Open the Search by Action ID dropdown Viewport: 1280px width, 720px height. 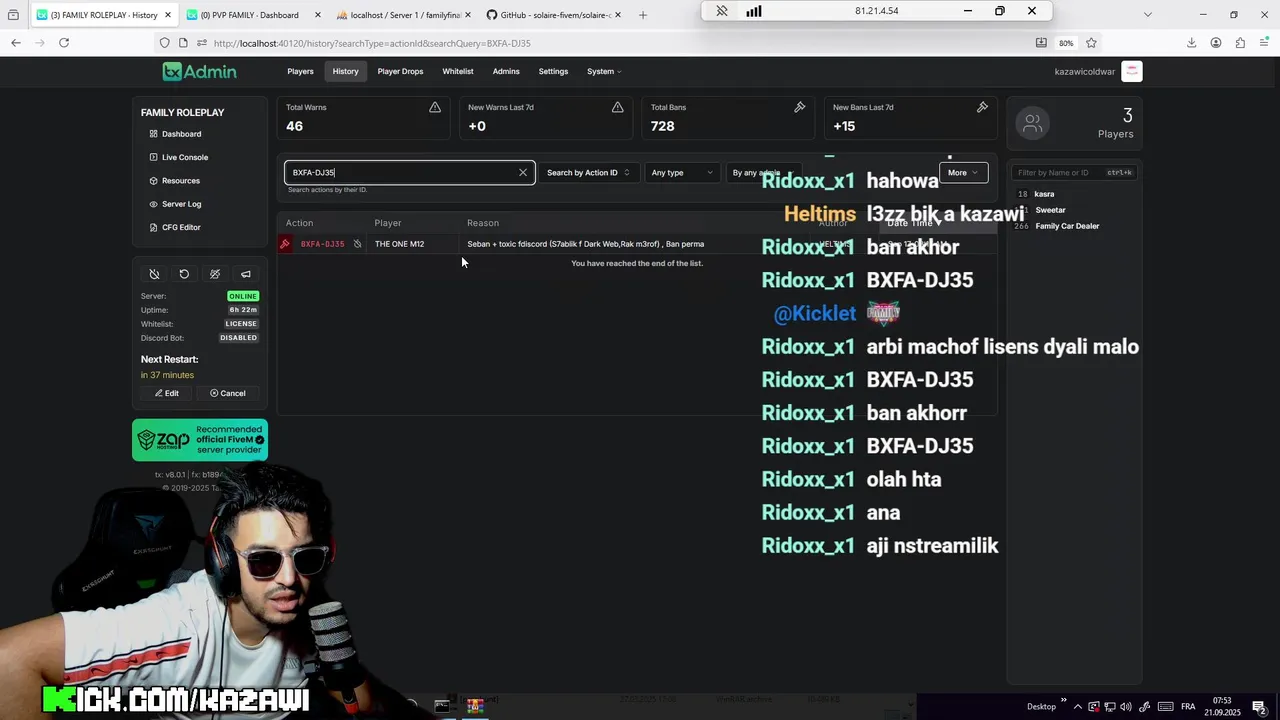pos(588,173)
